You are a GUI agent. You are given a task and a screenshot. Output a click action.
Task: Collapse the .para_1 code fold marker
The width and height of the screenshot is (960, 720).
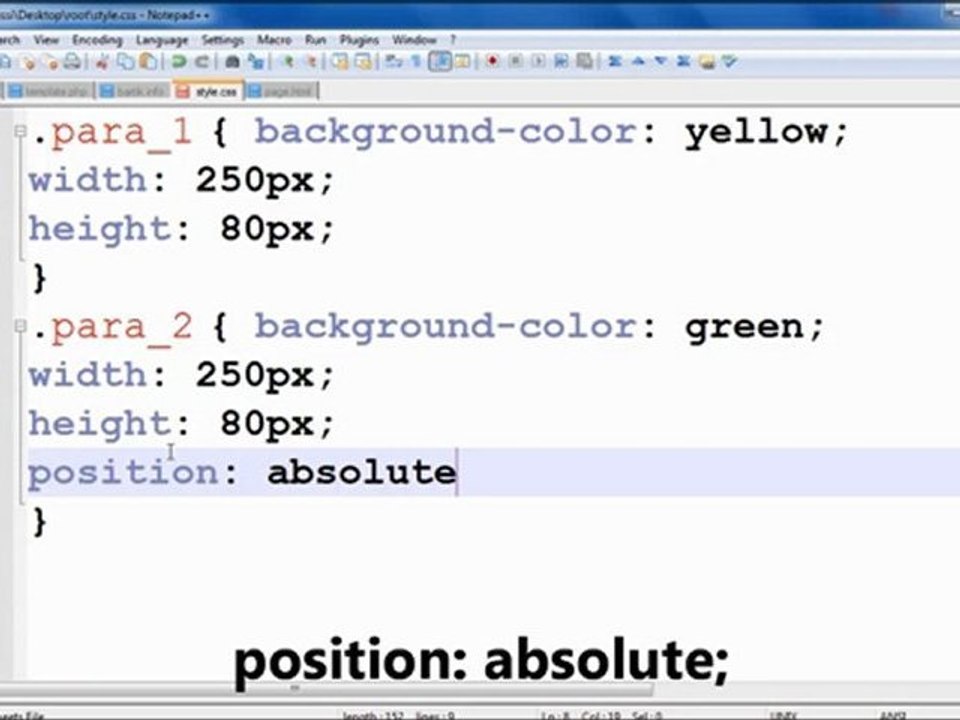coord(20,131)
